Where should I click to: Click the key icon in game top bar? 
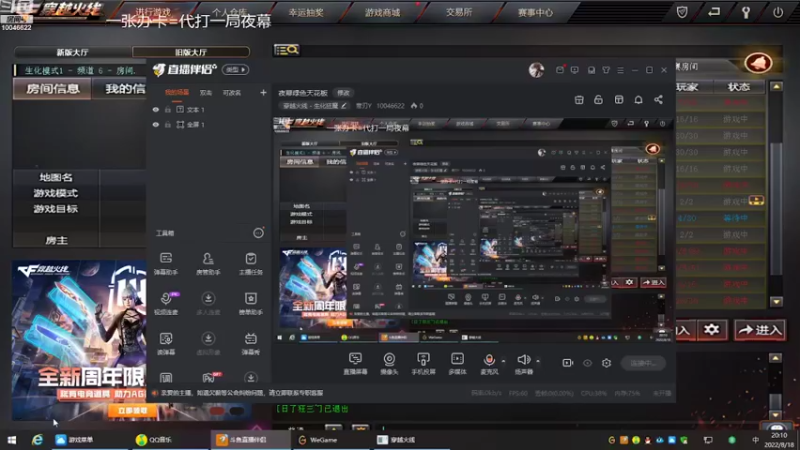click(x=746, y=12)
